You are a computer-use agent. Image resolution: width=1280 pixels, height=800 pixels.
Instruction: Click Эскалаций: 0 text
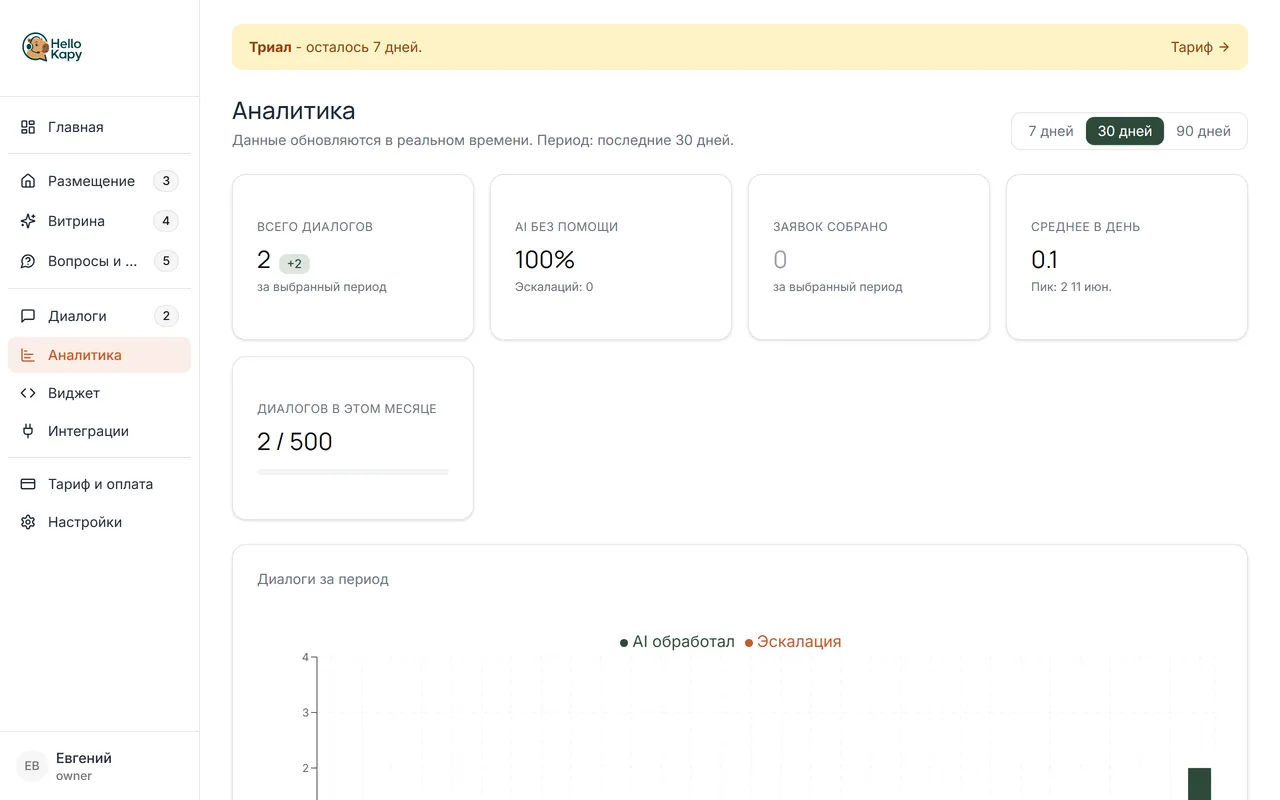pos(554,287)
